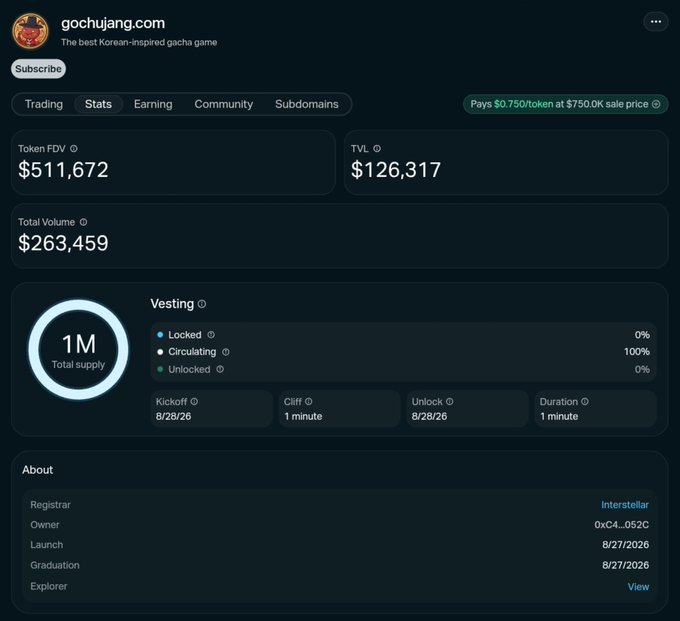This screenshot has height=621, width=680.
Task: Subscribe to gochujang.com
Action: pyautogui.click(x=38, y=69)
